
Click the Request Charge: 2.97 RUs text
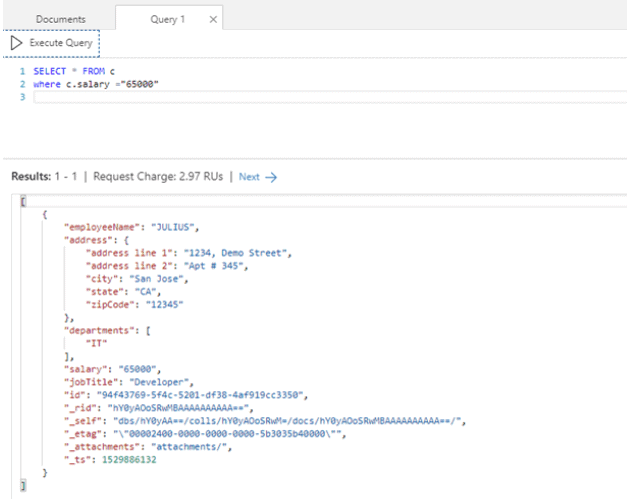click(158, 176)
